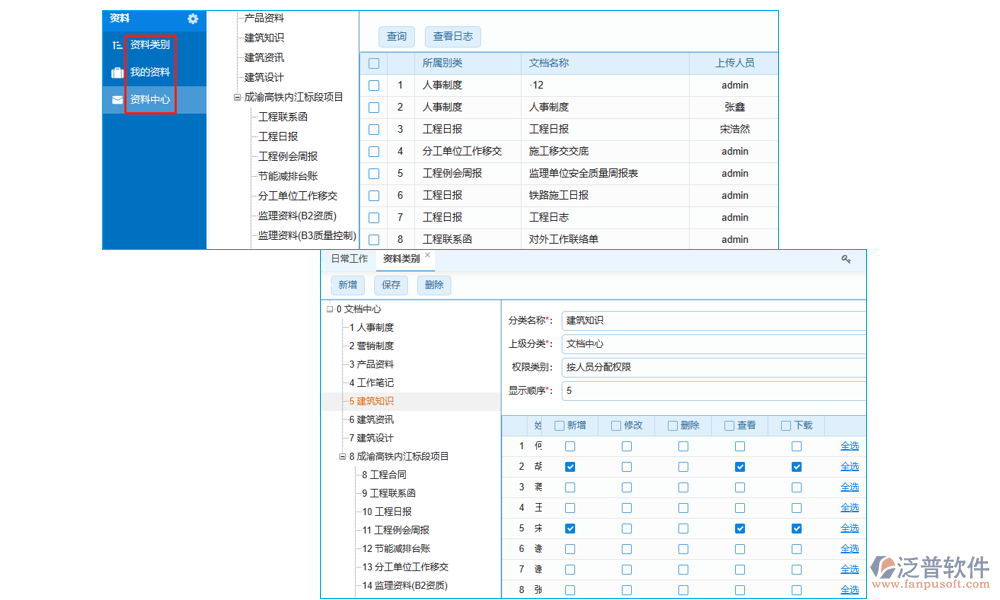
Task: Click the 显示顺序 input field
Action: tap(713, 391)
